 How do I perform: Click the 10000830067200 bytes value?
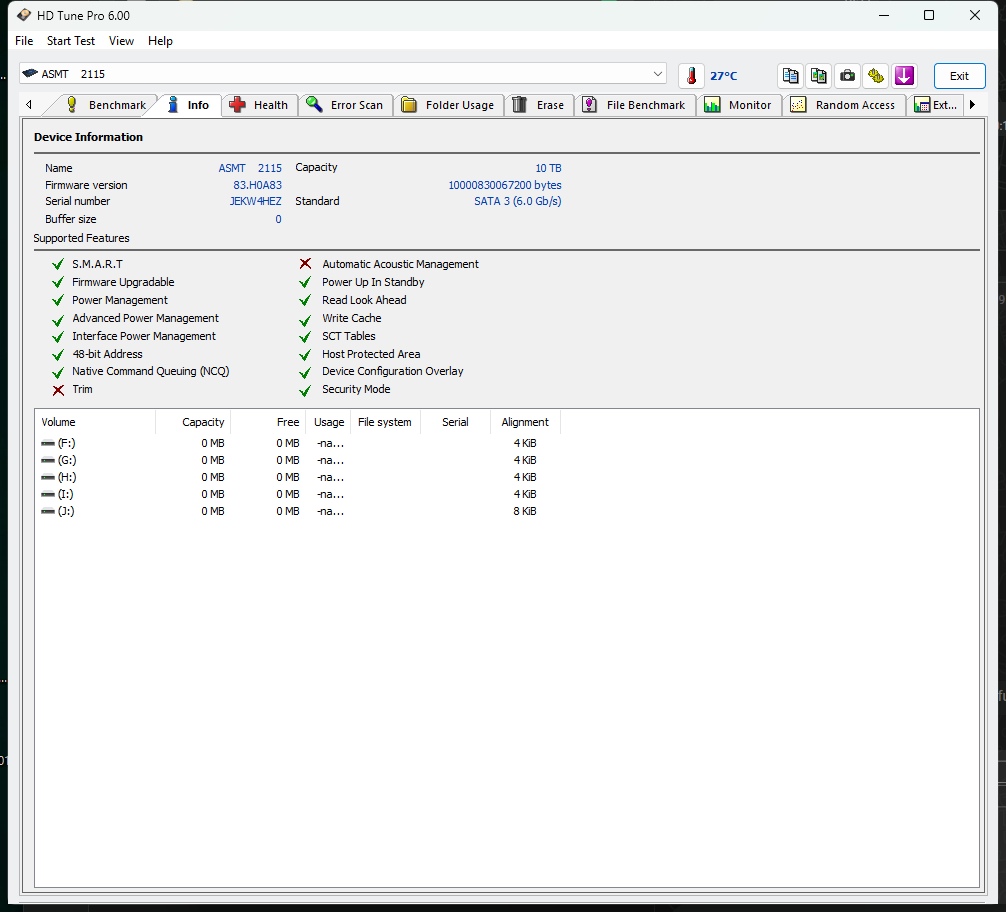click(x=505, y=185)
